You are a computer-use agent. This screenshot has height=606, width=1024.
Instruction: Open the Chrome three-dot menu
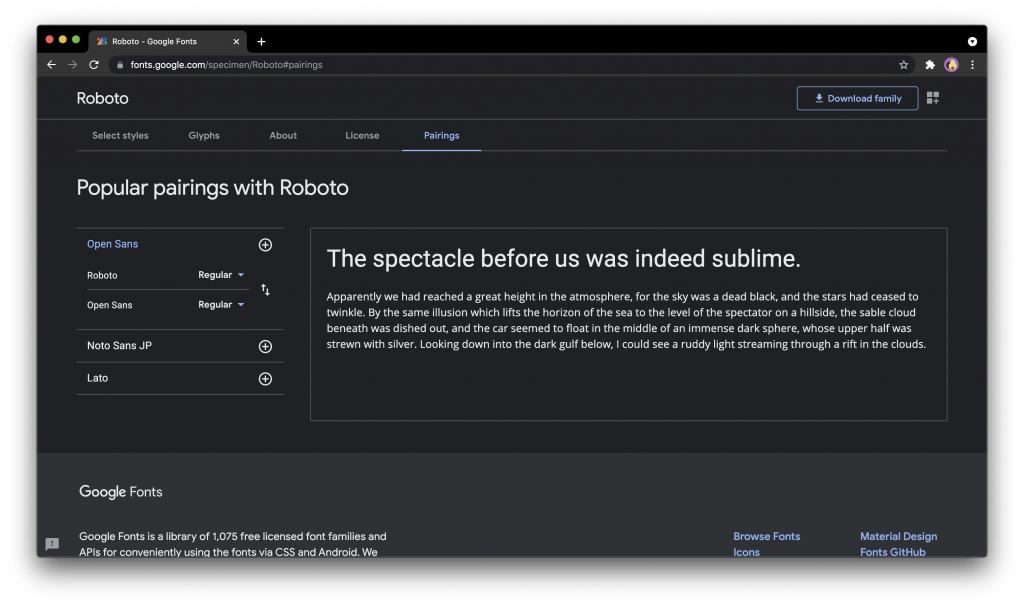pos(972,65)
